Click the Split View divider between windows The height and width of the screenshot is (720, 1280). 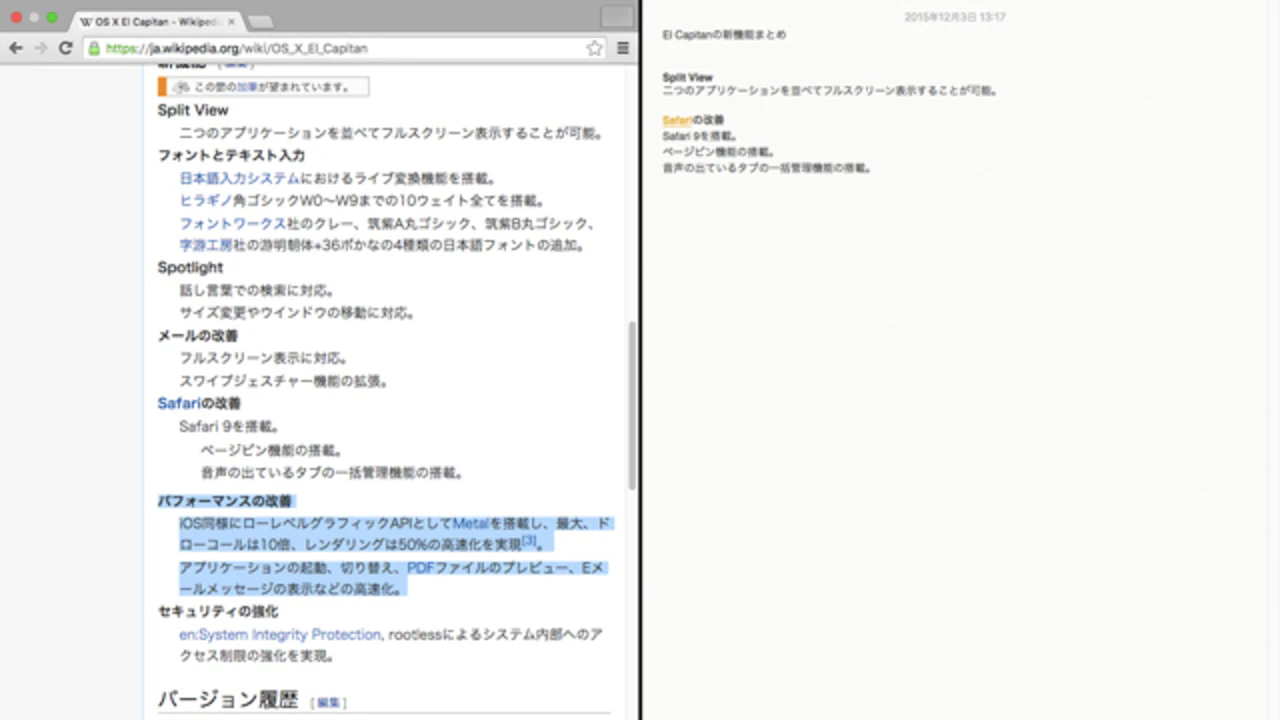point(640,360)
